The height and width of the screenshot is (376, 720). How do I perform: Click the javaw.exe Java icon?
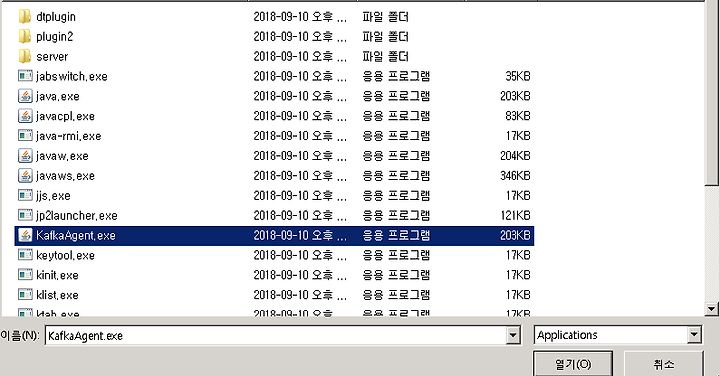[25, 156]
